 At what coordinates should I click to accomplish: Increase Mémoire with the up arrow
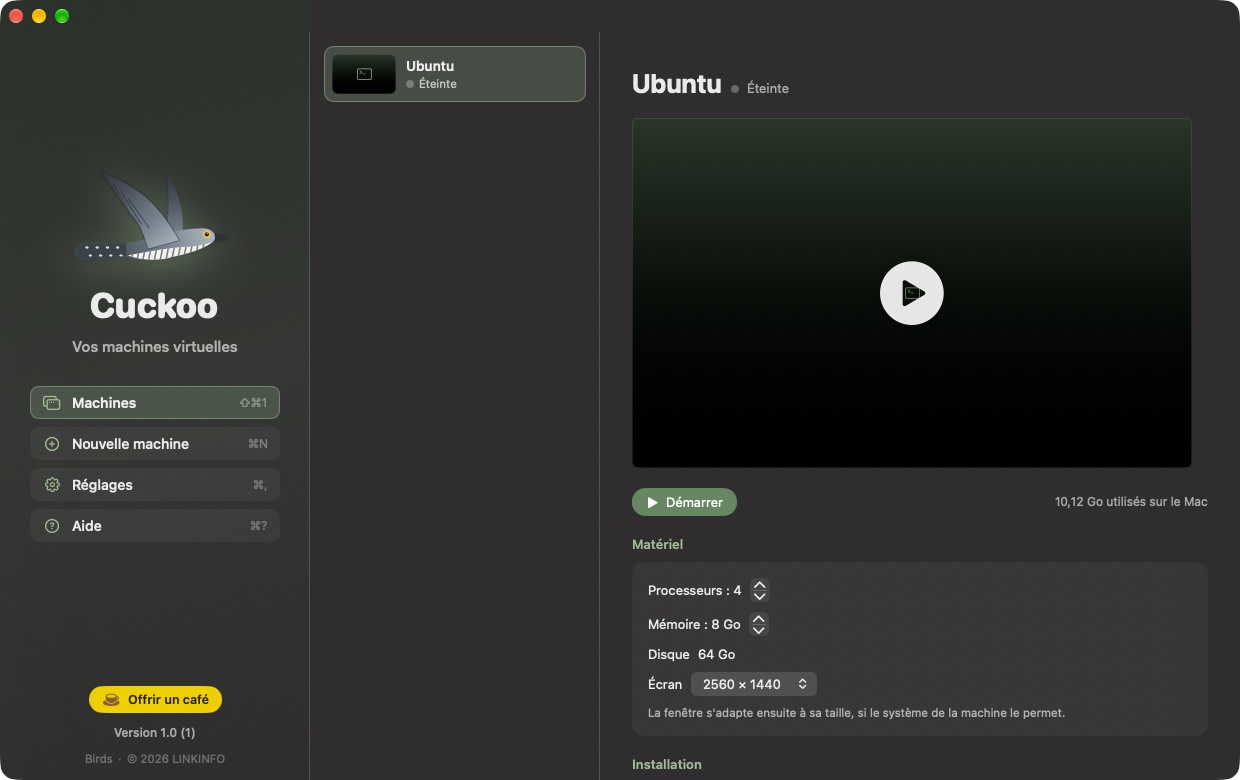[x=759, y=619]
